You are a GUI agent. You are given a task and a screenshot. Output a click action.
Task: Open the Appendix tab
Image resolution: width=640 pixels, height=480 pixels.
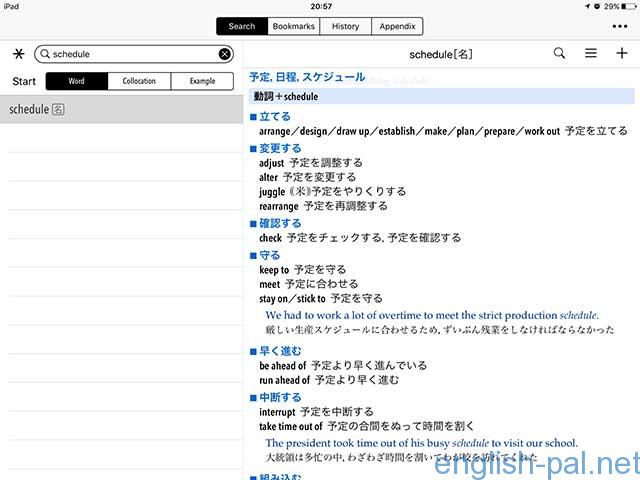[397, 26]
